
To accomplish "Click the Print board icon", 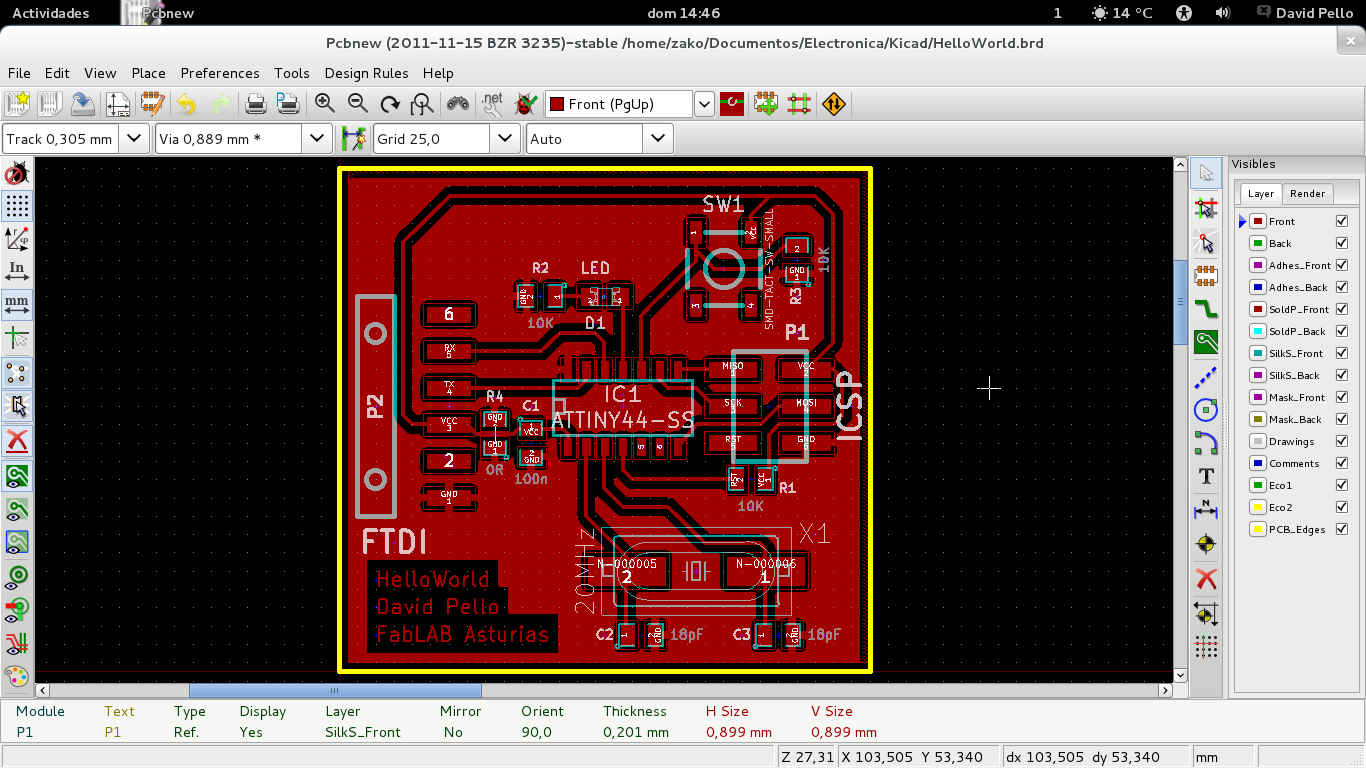I will [x=255, y=103].
